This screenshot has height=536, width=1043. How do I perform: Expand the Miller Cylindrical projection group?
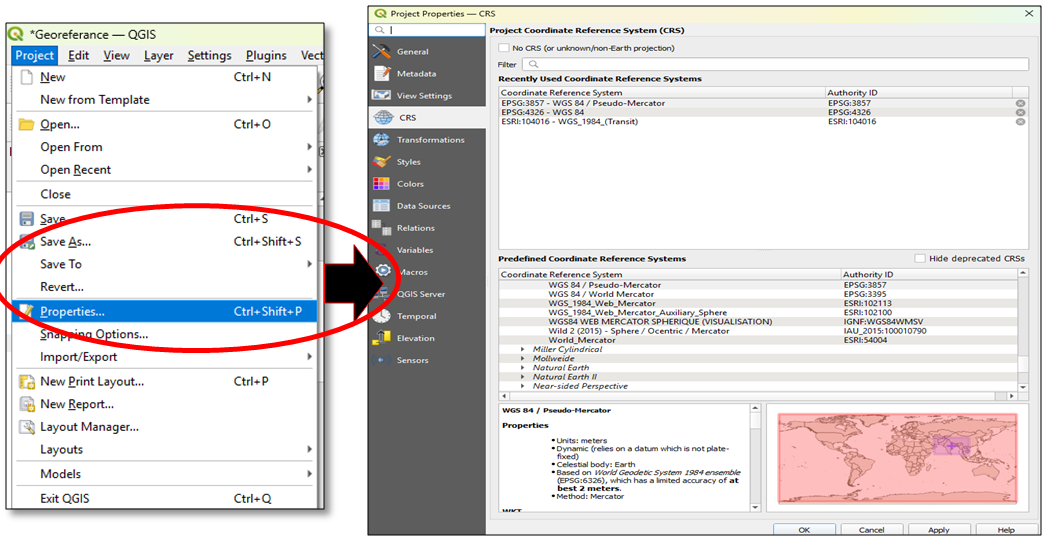(x=523, y=349)
